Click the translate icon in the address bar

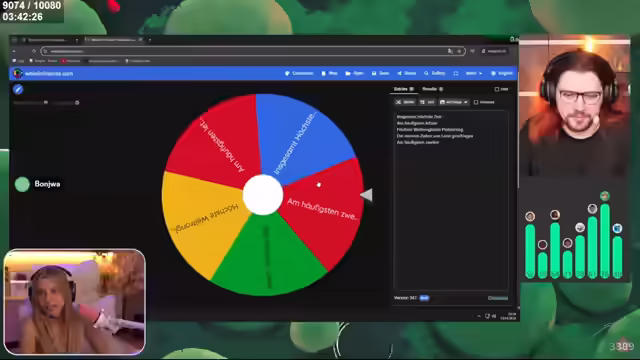coord(450,51)
